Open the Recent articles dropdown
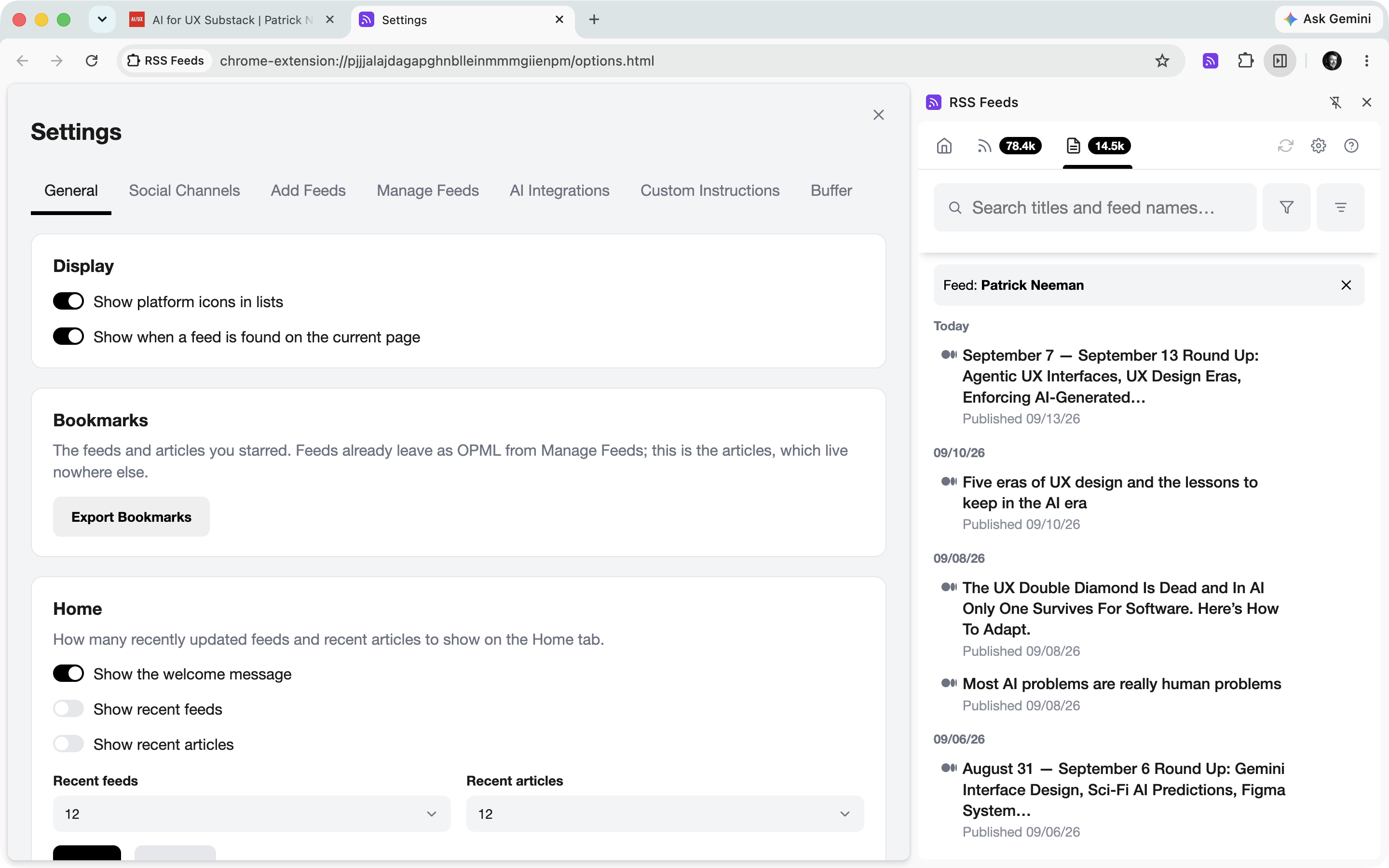The height and width of the screenshot is (868, 1389). 665,814
